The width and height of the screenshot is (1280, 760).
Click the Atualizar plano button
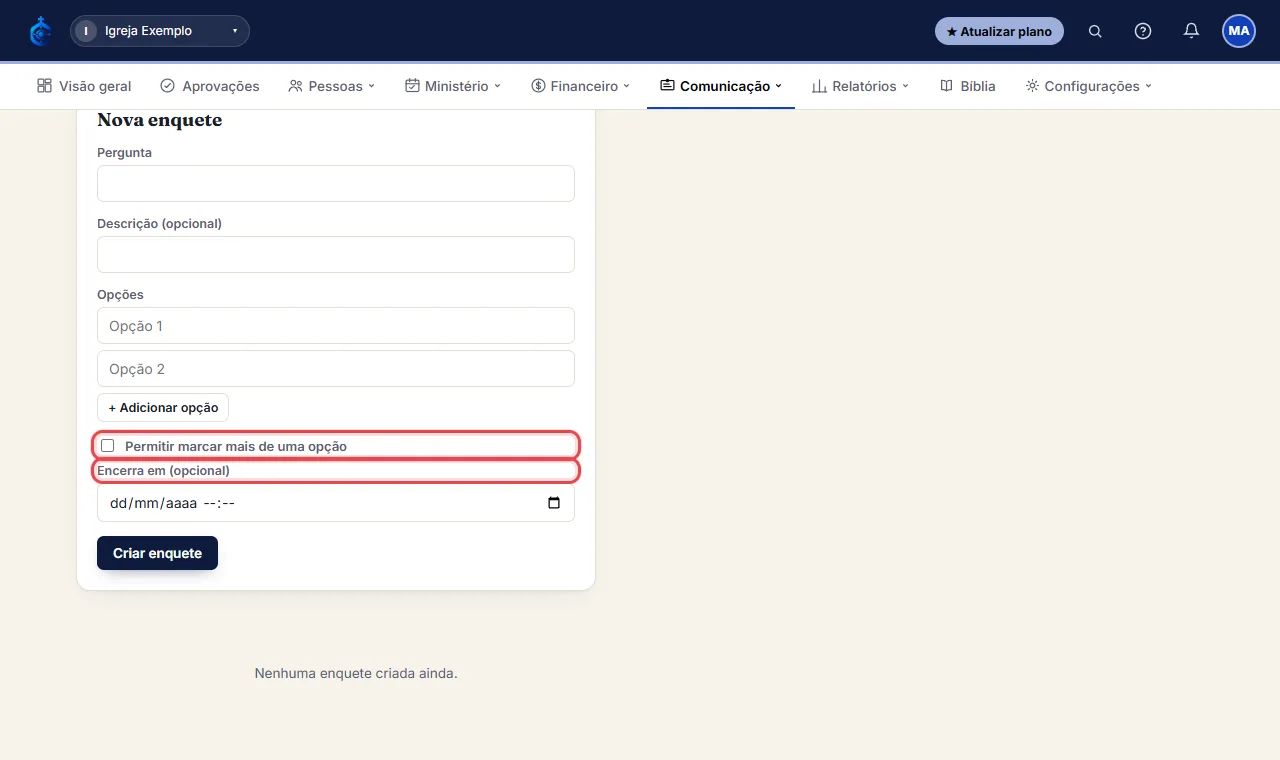click(x=999, y=31)
